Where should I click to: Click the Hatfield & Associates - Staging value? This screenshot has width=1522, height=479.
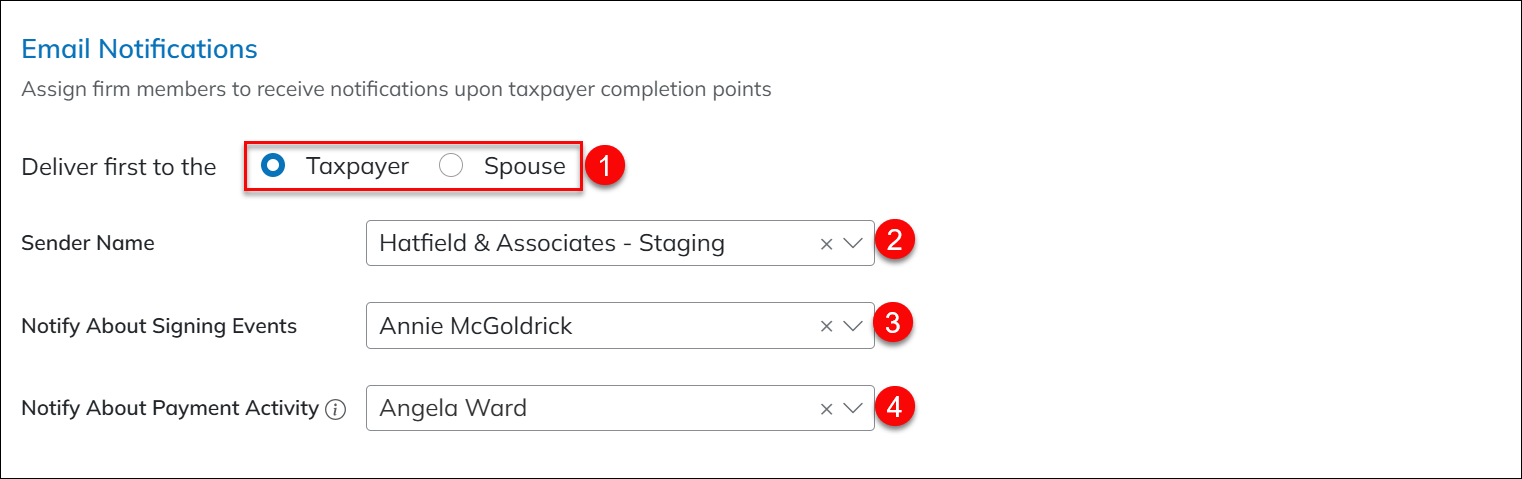(552, 243)
